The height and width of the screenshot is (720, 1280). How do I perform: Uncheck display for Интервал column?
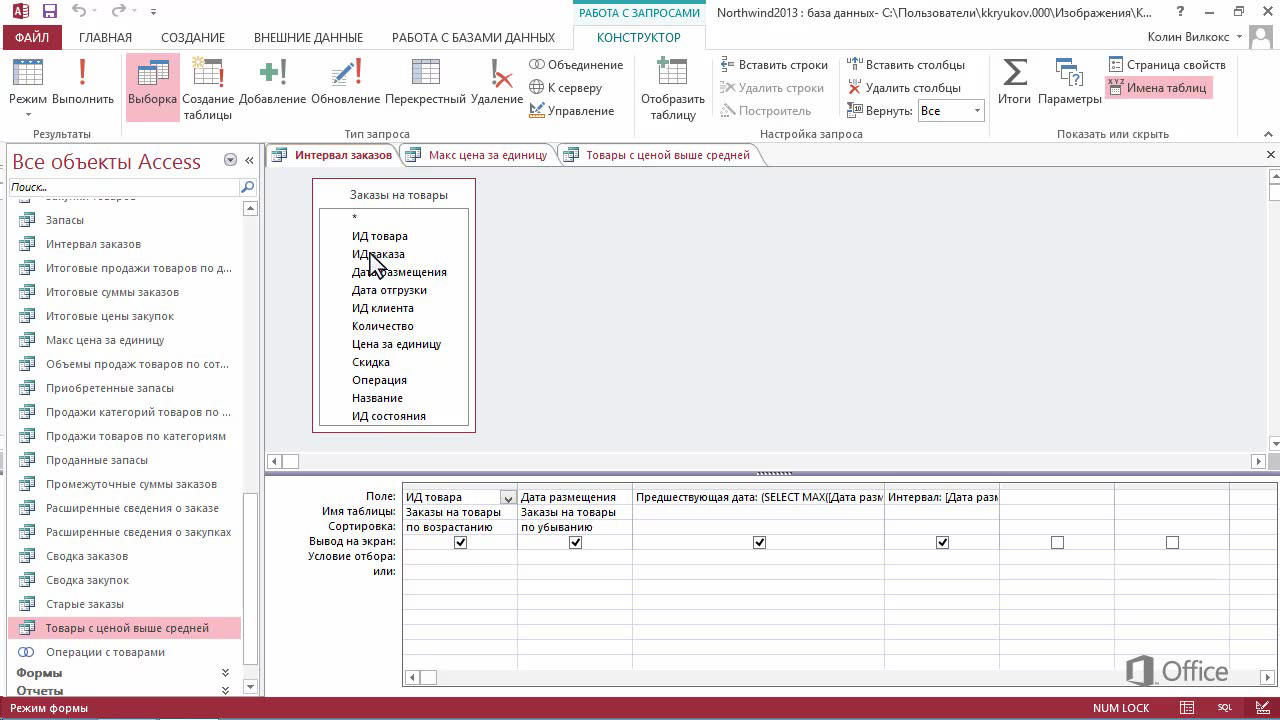click(942, 542)
